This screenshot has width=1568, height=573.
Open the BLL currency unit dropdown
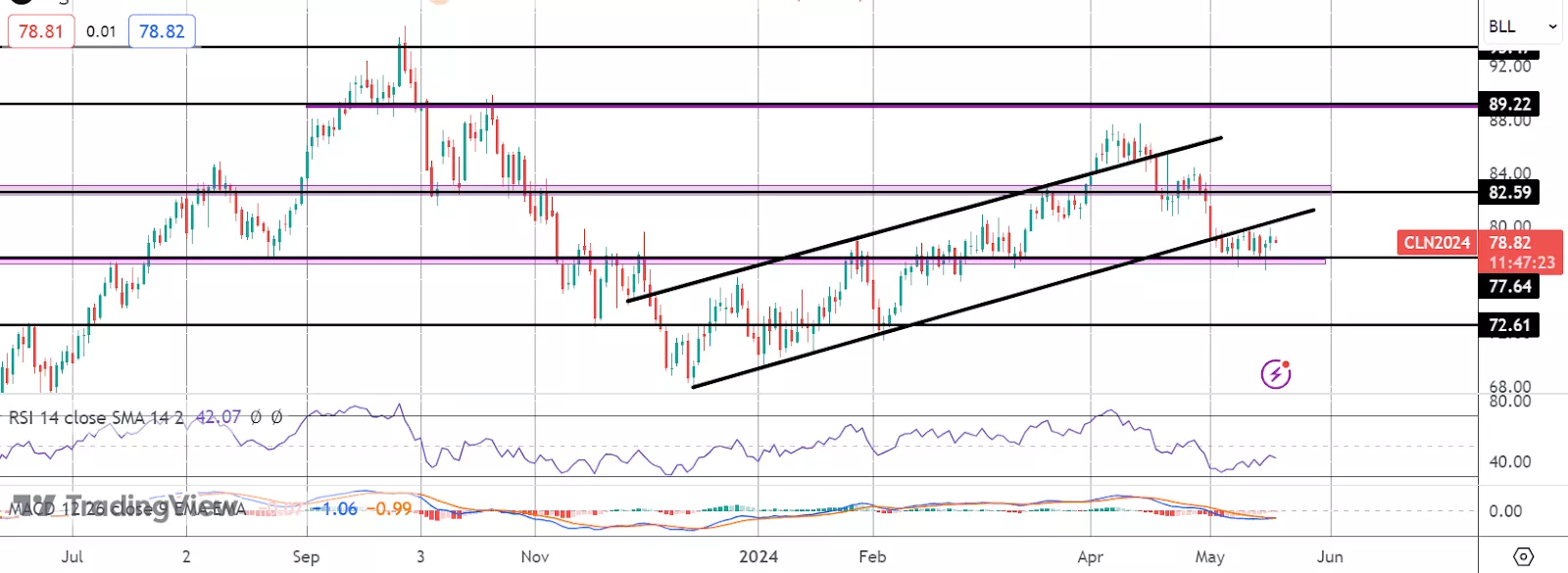click(1522, 26)
